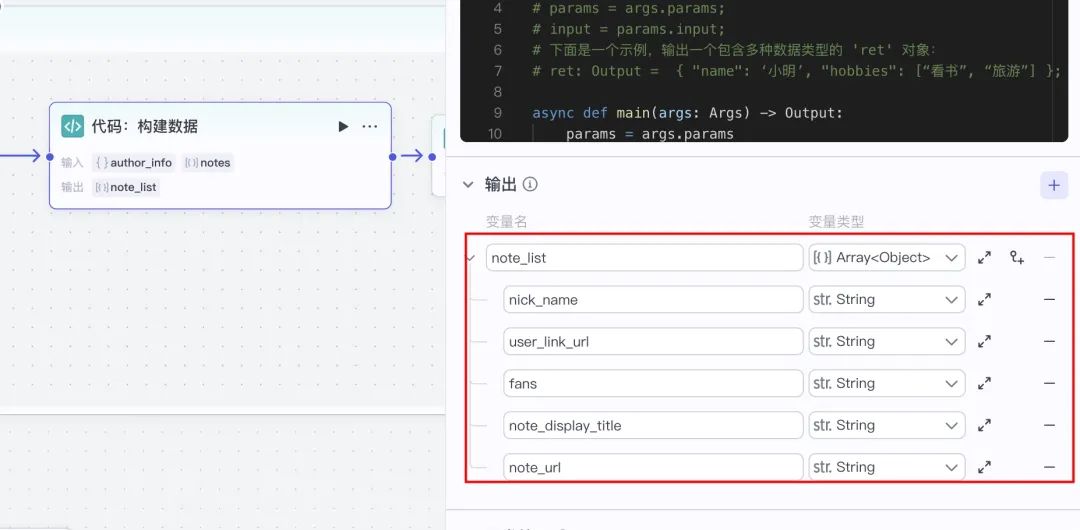
Task: Run the 代码：构建数据 node with play icon
Action: coord(343,126)
